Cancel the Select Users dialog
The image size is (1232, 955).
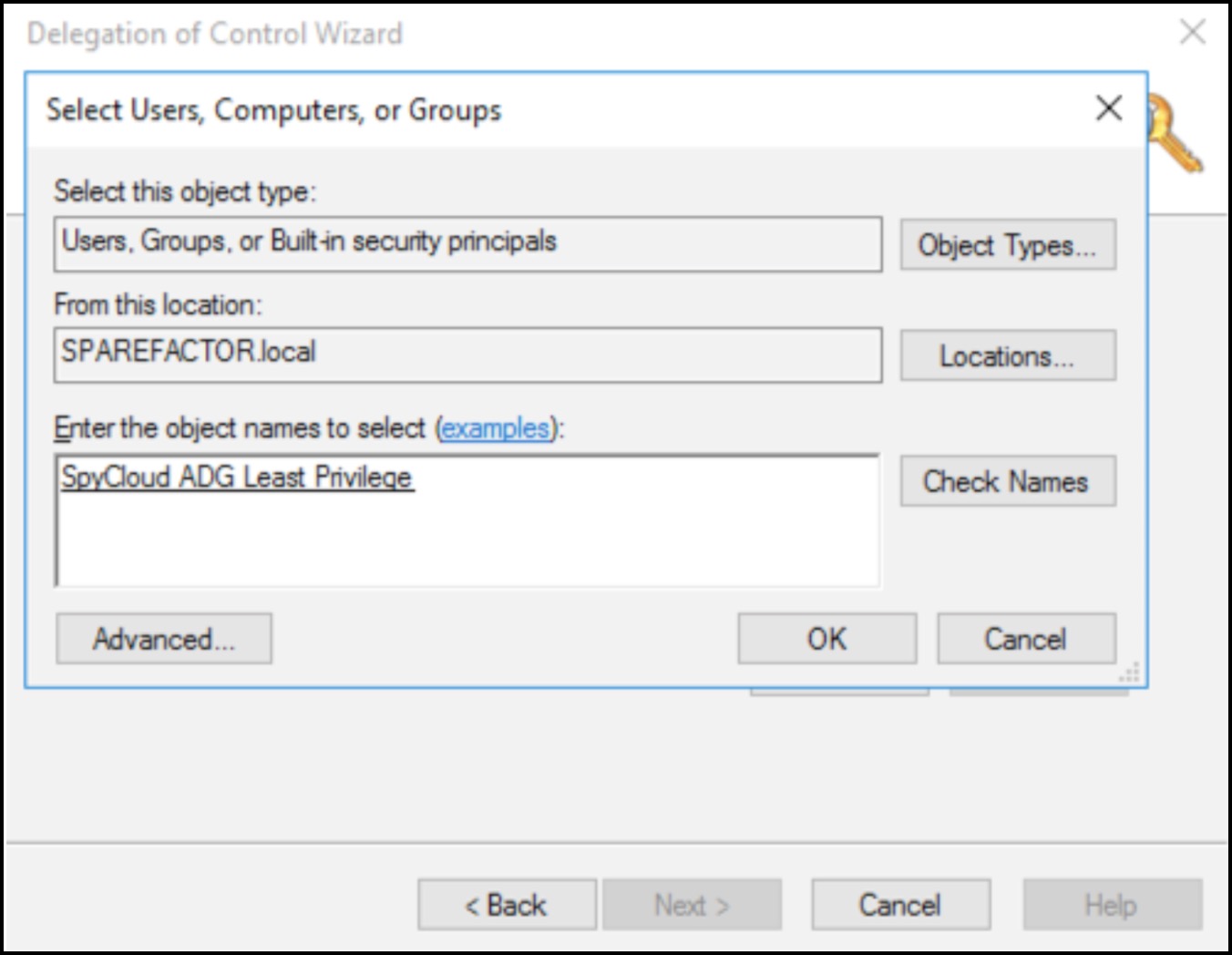point(1026,639)
